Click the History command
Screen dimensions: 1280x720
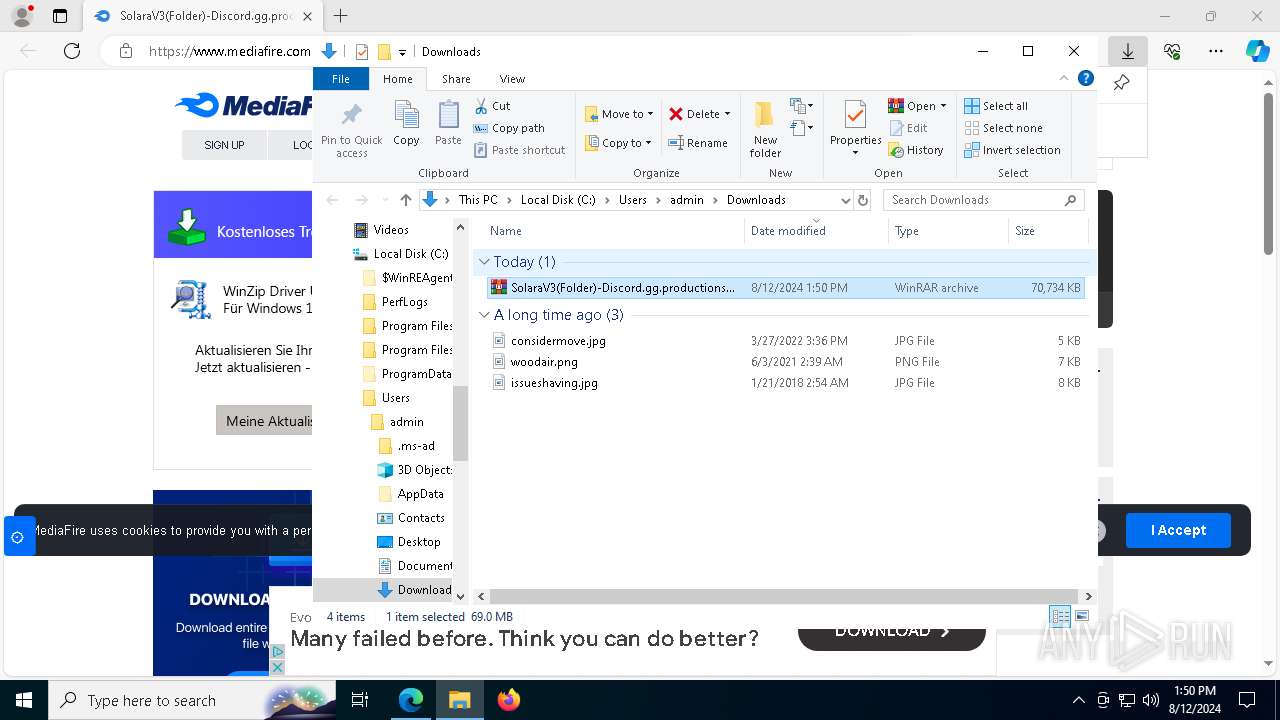coord(915,150)
